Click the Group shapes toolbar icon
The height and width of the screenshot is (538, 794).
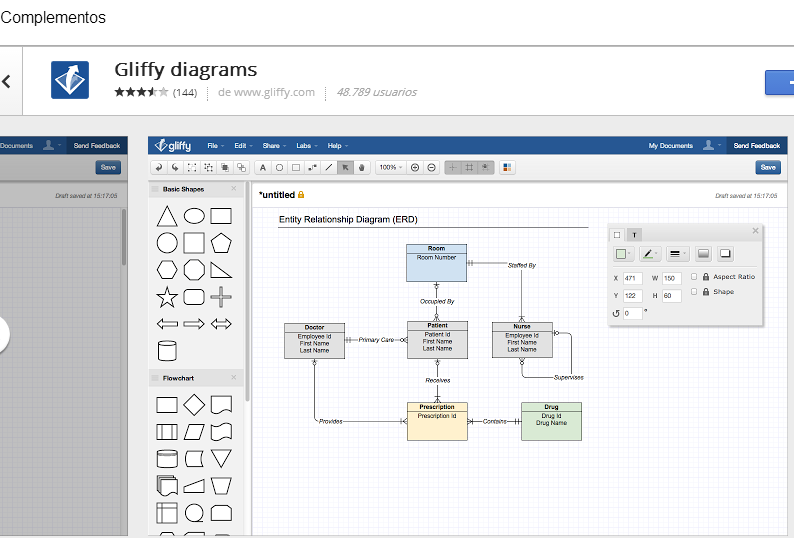point(192,167)
